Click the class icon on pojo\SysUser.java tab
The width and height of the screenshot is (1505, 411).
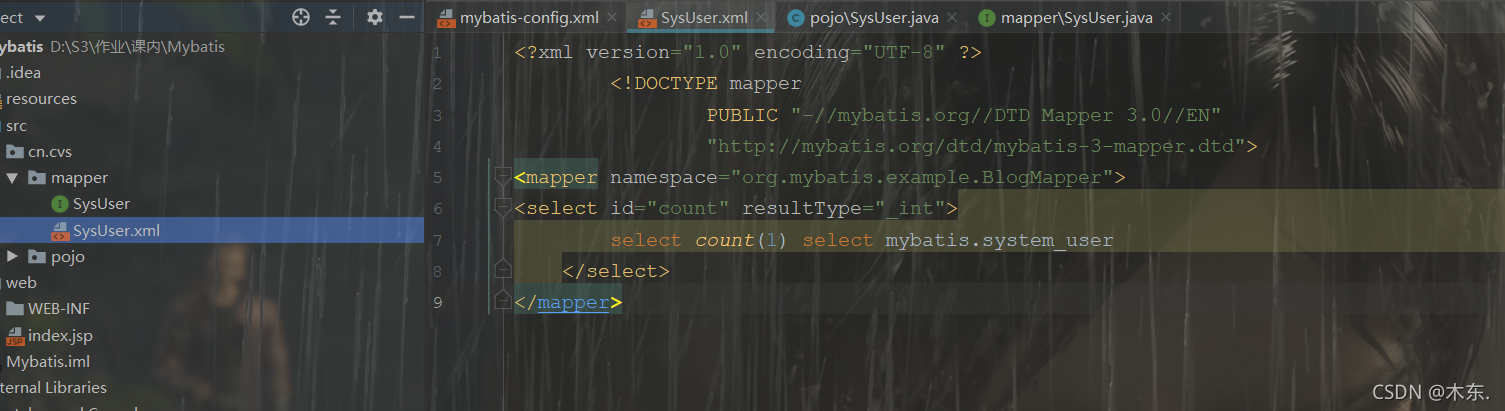[795, 18]
